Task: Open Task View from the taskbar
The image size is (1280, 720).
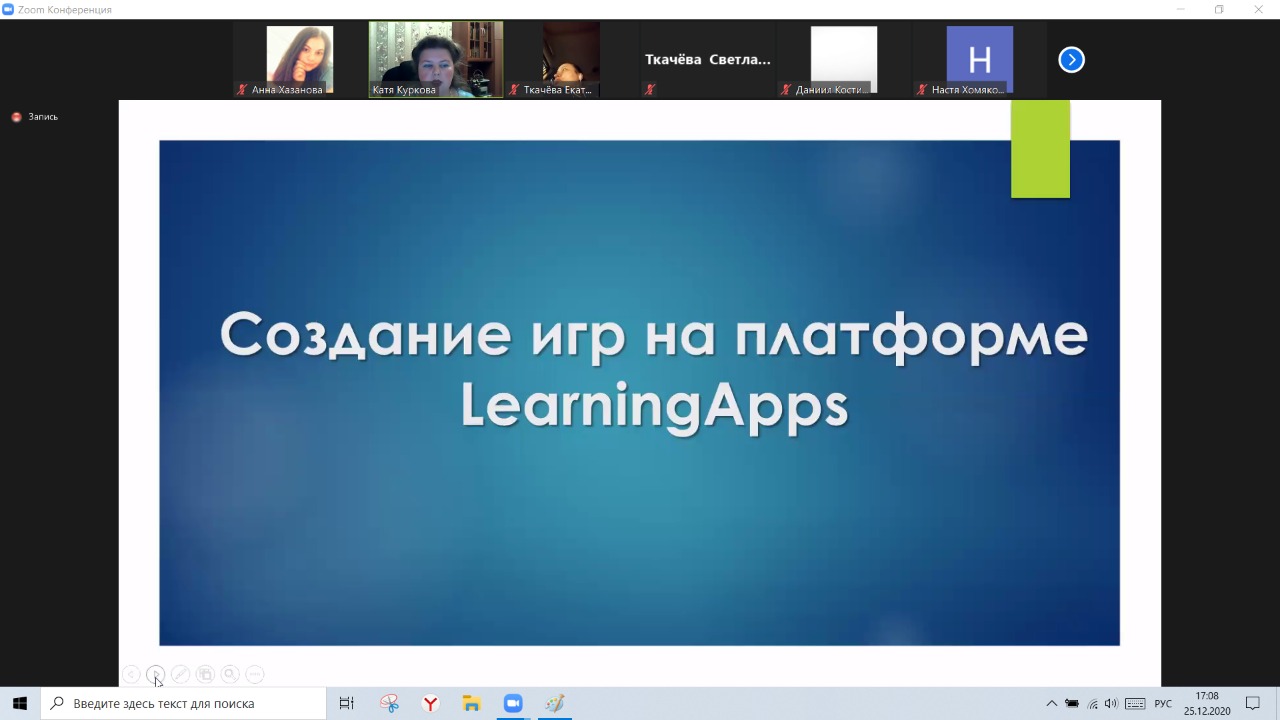Action: pyautogui.click(x=347, y=704)
